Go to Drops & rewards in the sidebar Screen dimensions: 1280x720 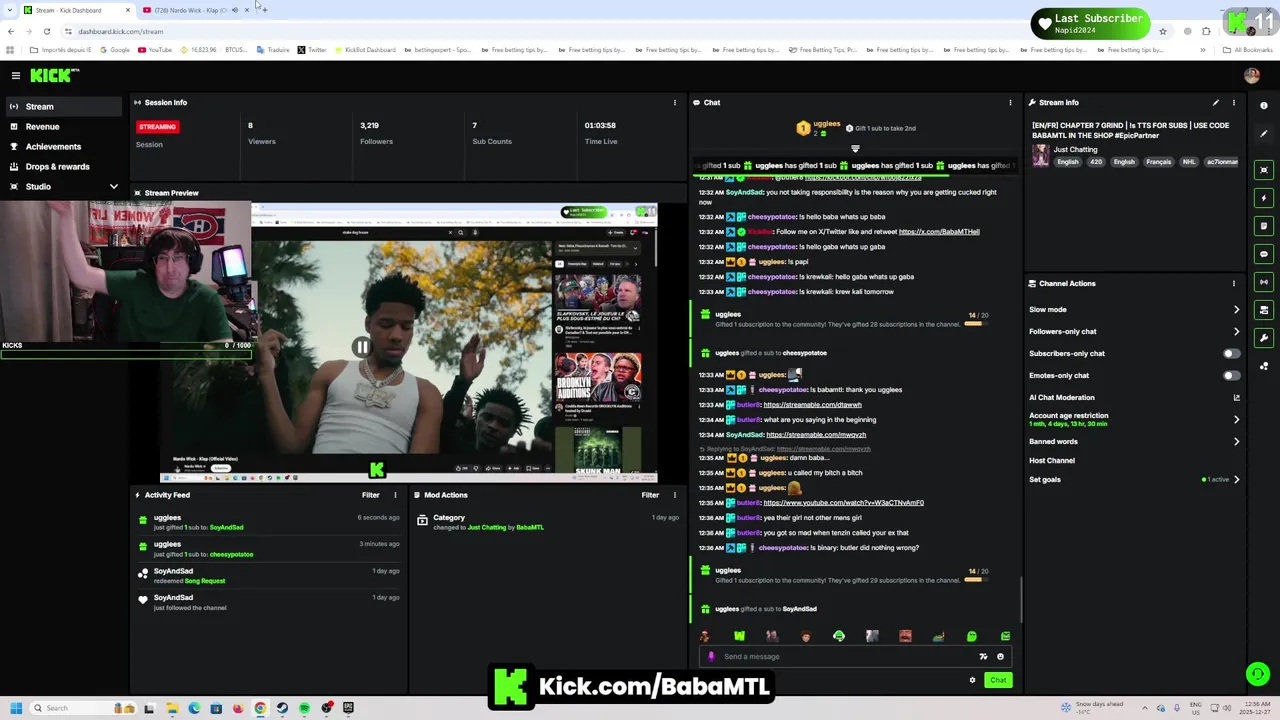point(62,167)
